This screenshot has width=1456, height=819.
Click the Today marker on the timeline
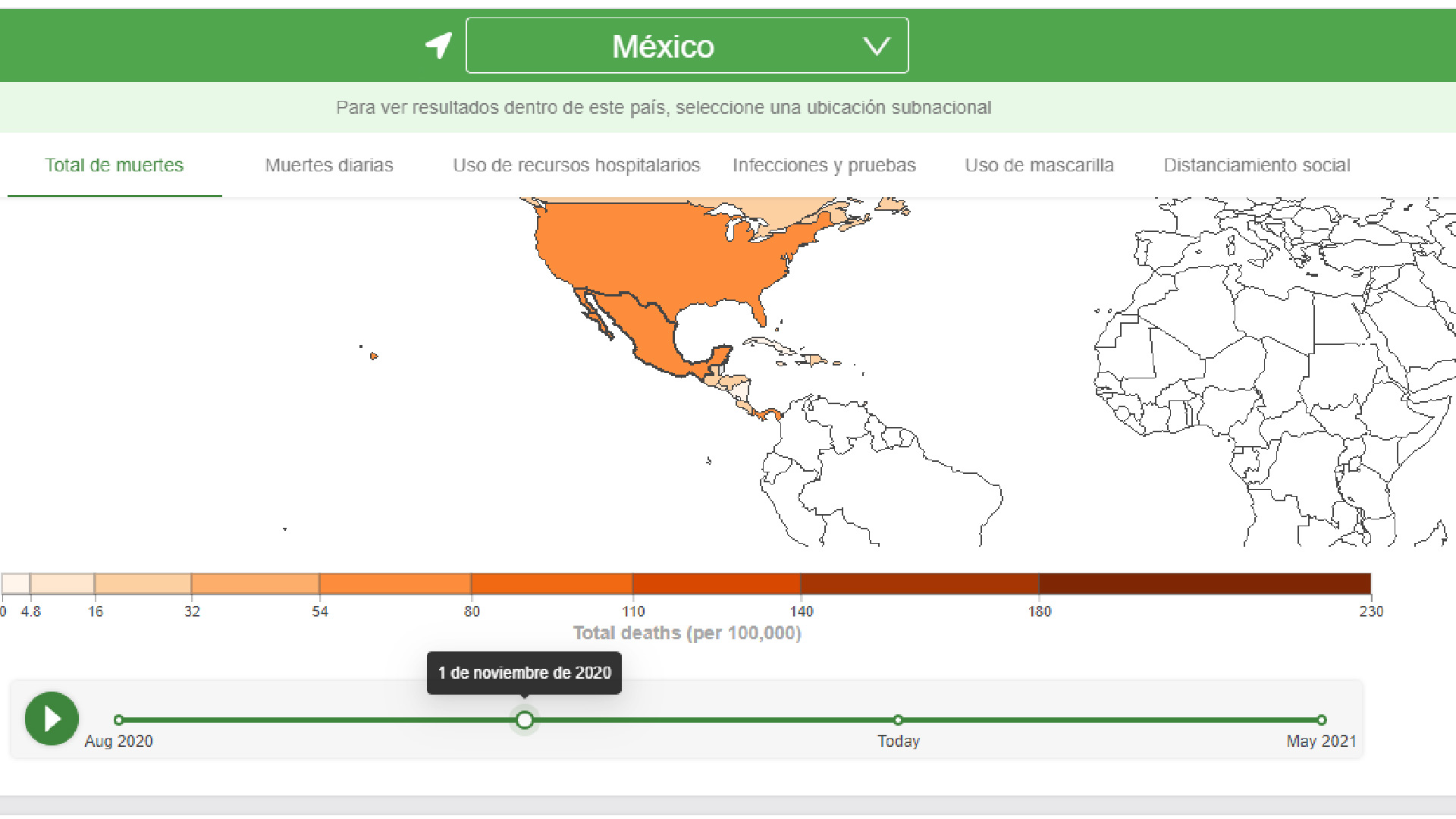(x=898, y=720)
